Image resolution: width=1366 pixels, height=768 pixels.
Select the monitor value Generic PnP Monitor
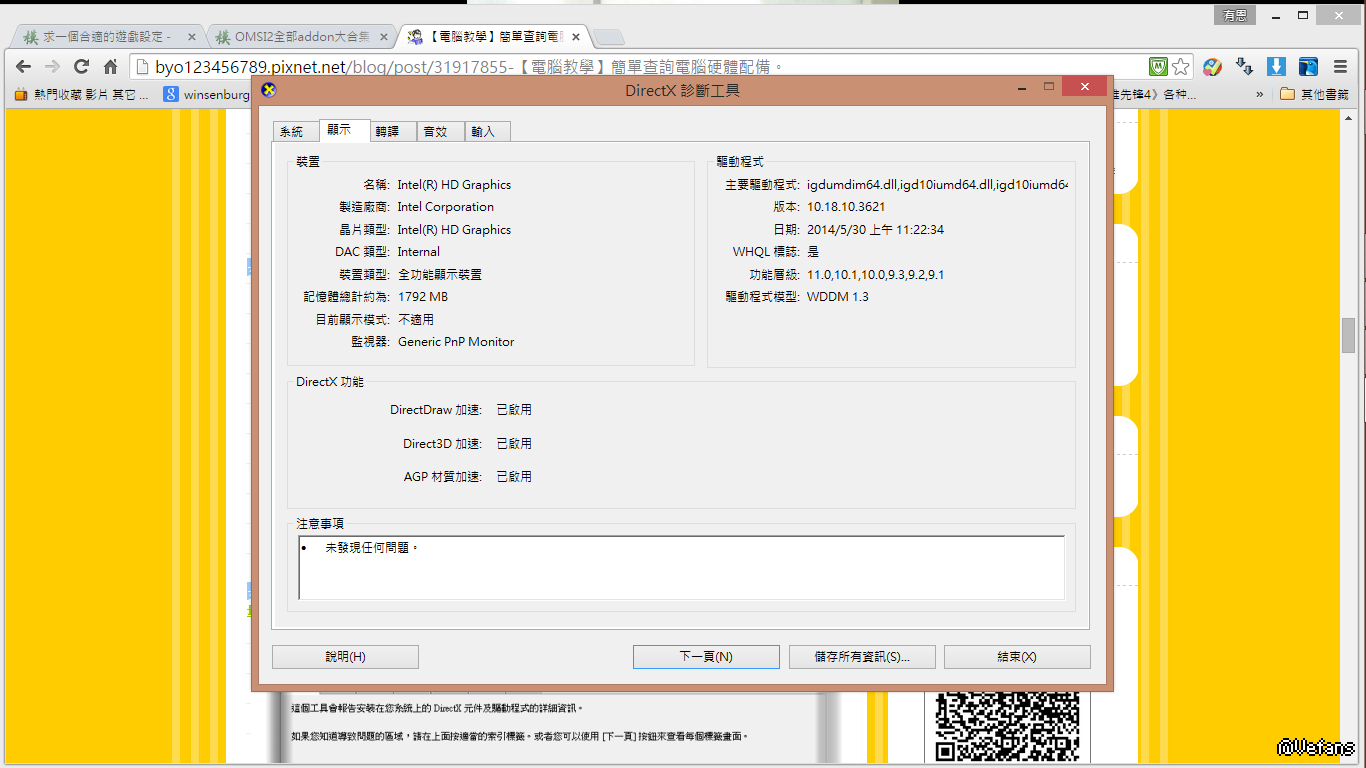point(456,342)
